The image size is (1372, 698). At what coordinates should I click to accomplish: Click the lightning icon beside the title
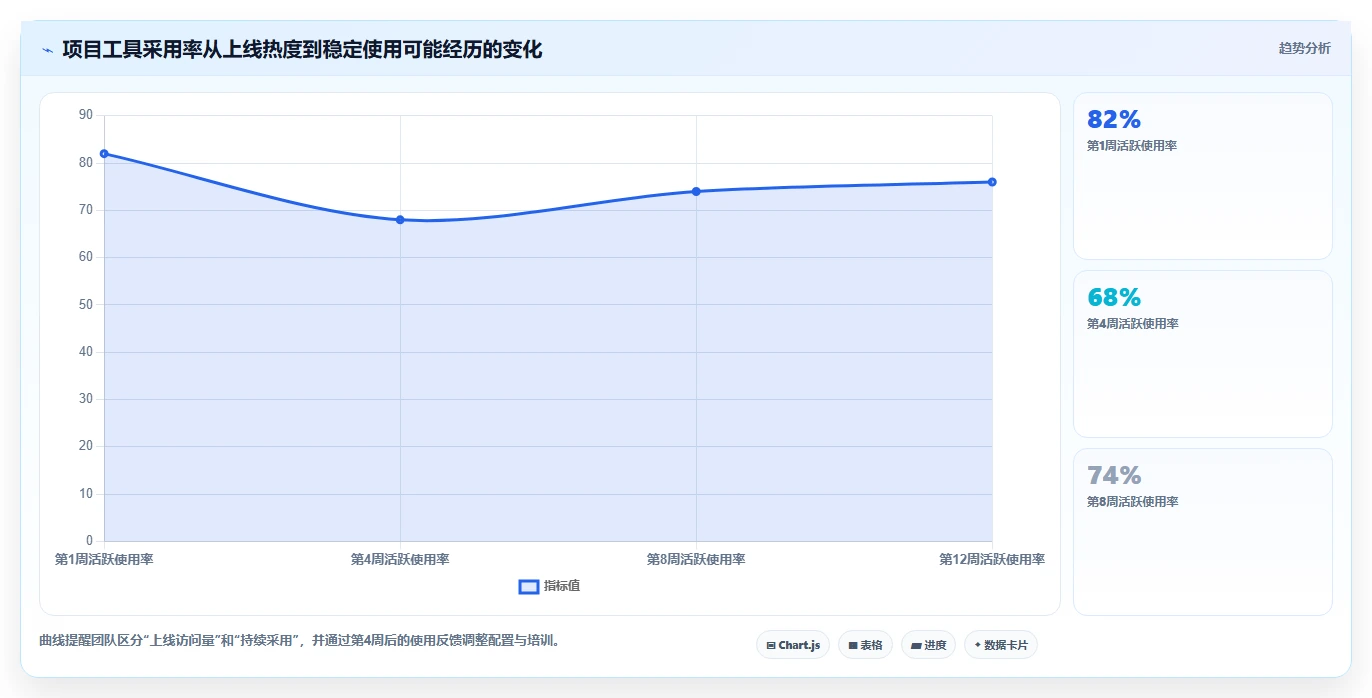pos(47,49)
